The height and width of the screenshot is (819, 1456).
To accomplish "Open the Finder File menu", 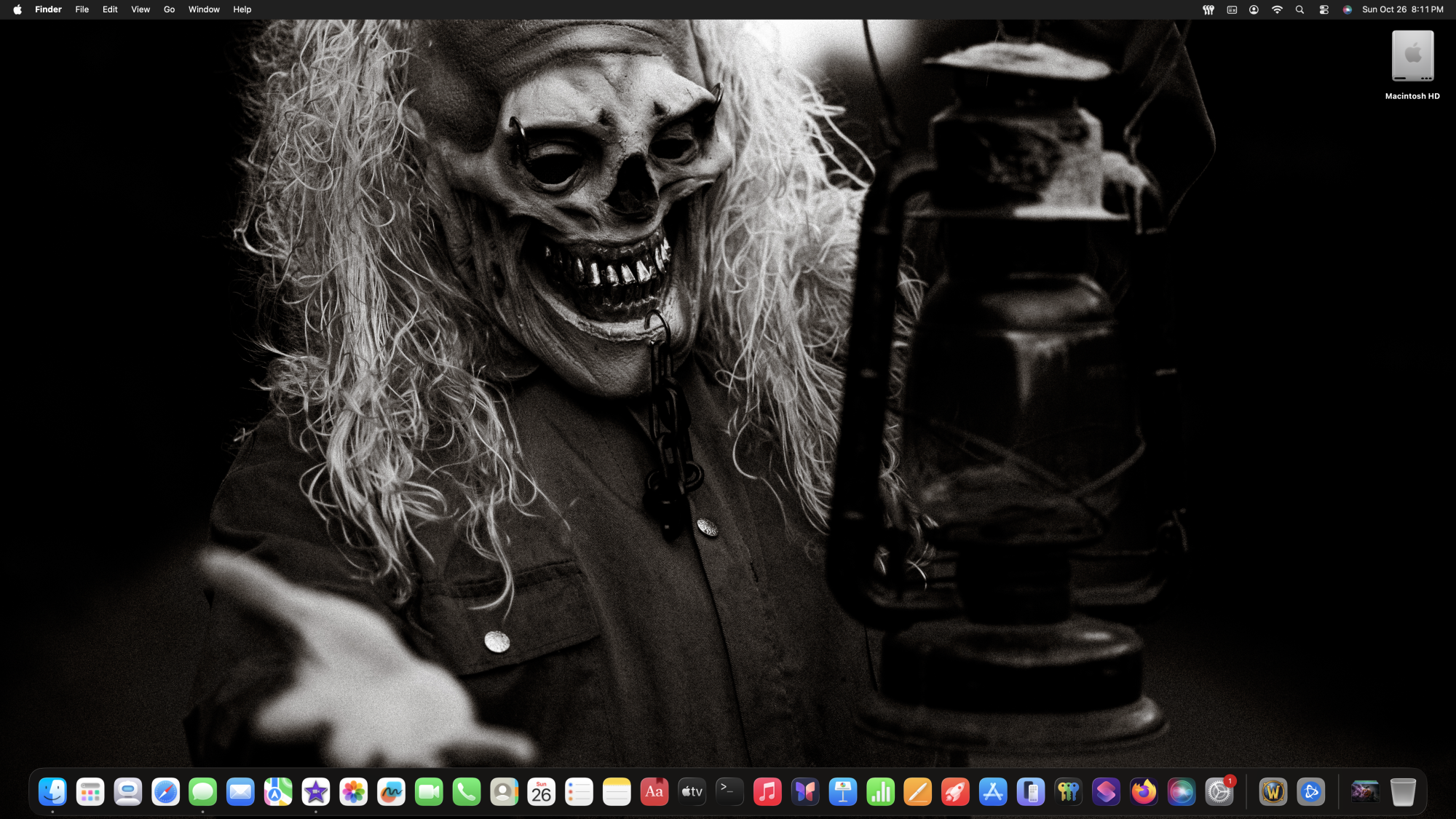I will [82, 9].
